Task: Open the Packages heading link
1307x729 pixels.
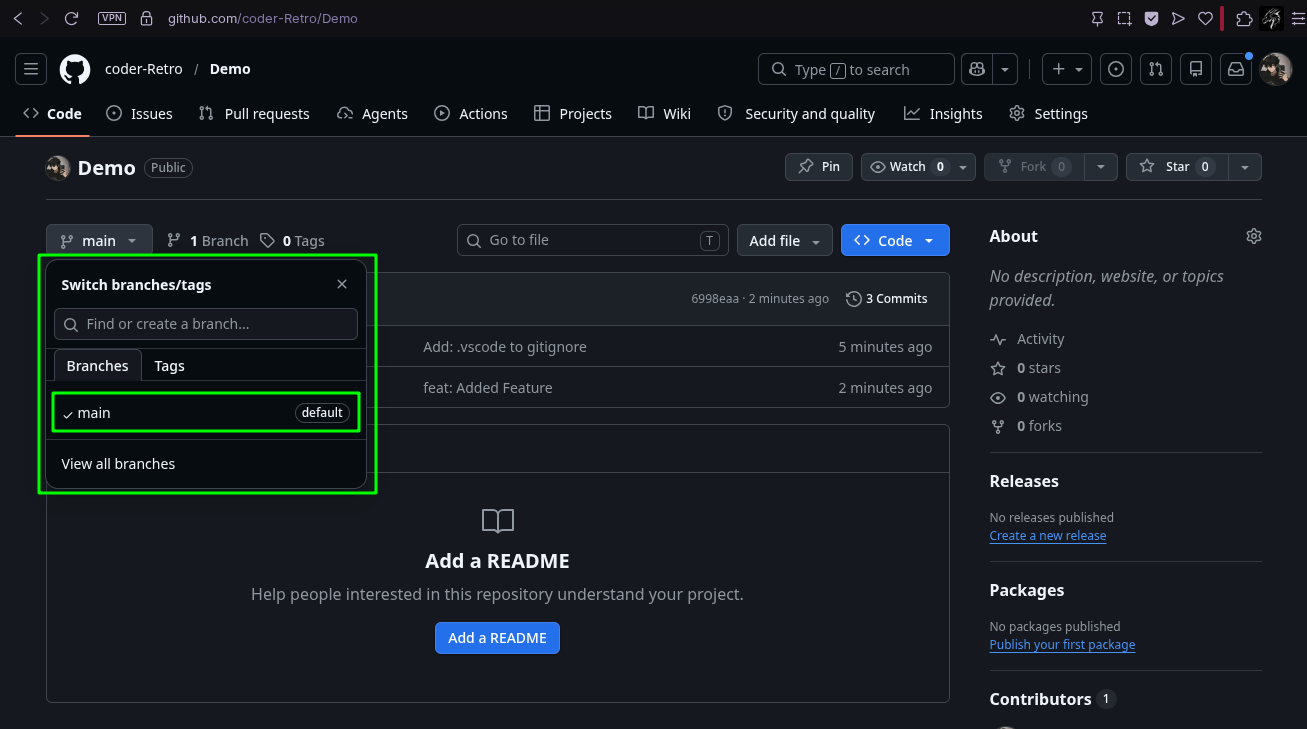Action: [x=1027, y=590]
